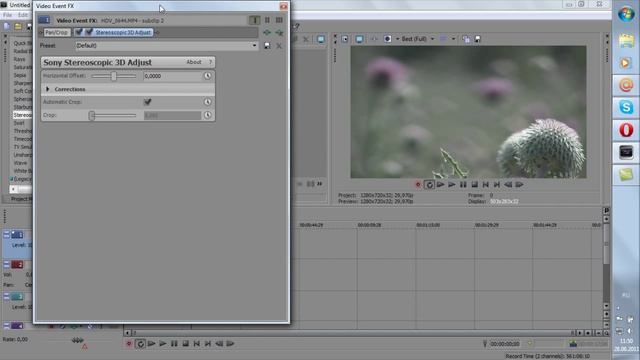640x360 pixels.
Task: Save snapshot to file in preview
Action: [x=478, y=39]
